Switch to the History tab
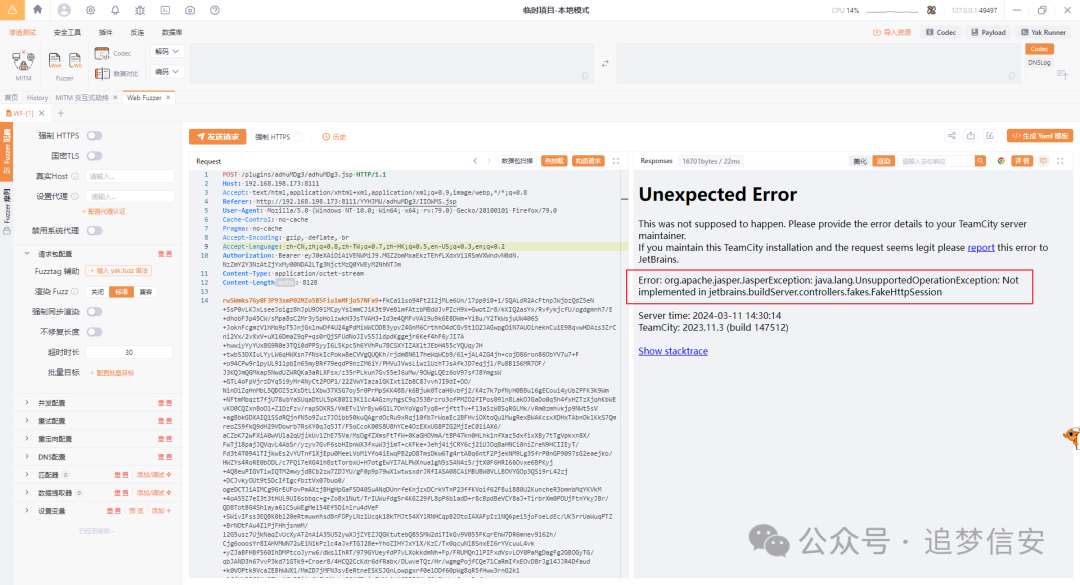This screenshot has height=585, width=1080. 37,98
